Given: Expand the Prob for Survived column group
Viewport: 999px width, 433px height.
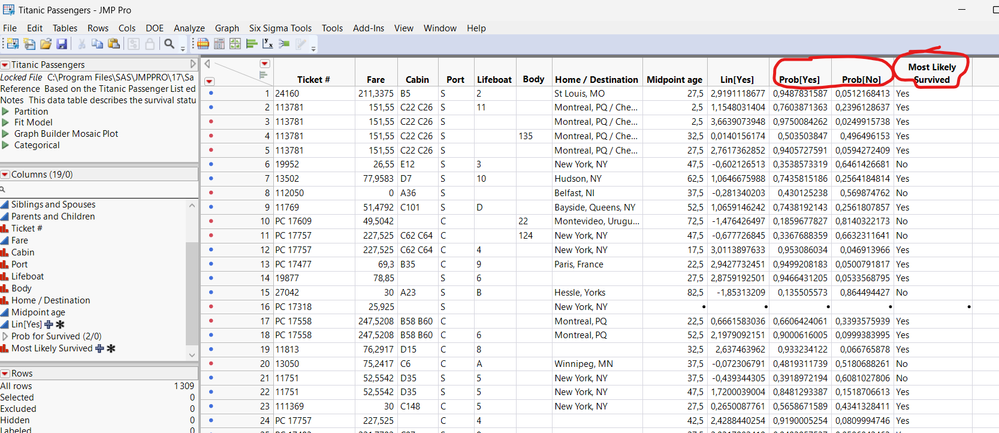Looking at the screenshot, I should [x=6, y=336].
